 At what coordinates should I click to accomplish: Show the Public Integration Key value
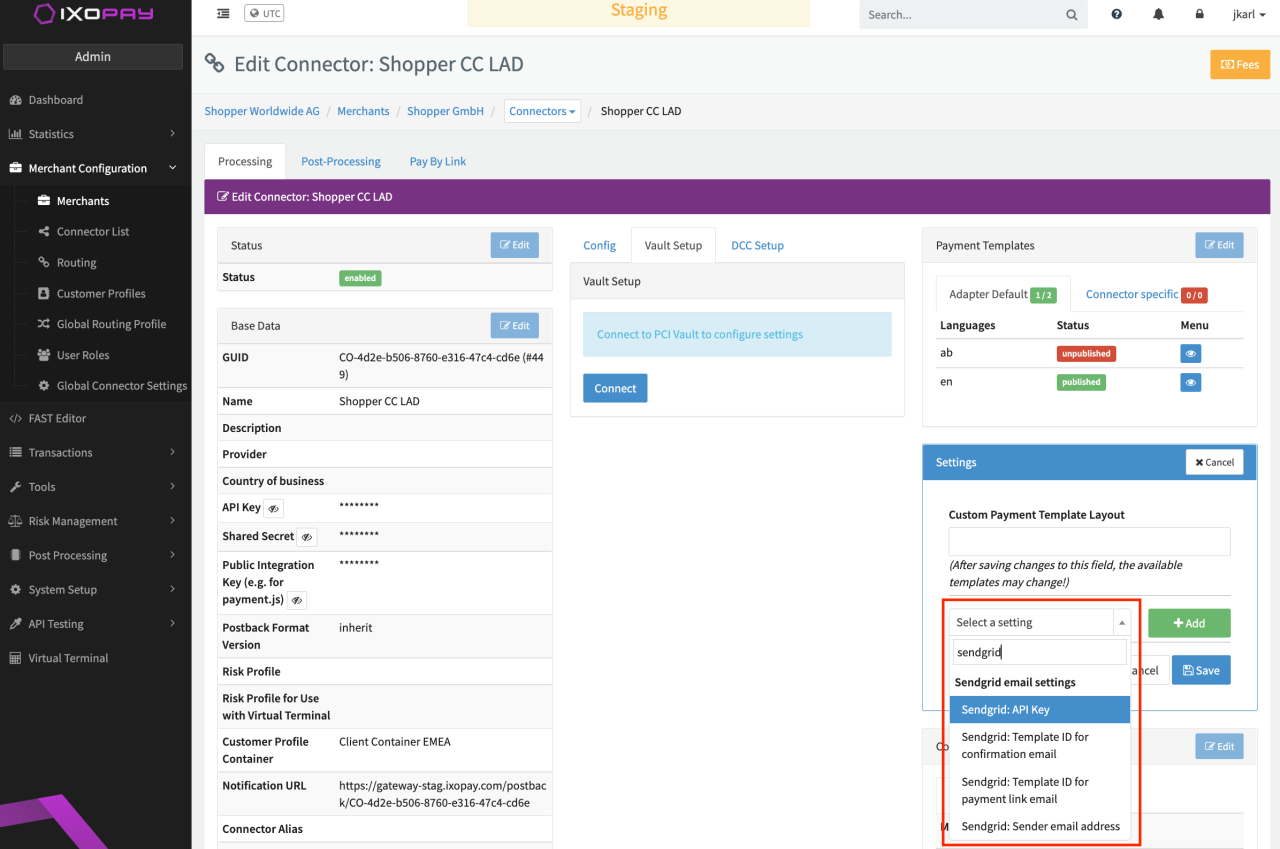tap(297, 600)
